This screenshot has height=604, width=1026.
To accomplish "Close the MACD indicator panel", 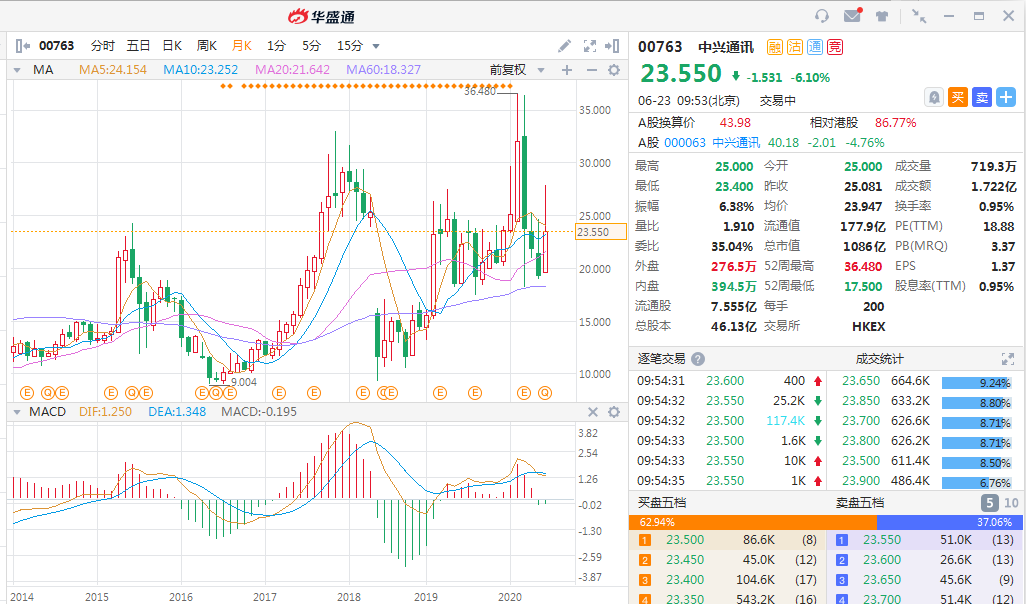I will pyautogui.click(x=592, y=412).
